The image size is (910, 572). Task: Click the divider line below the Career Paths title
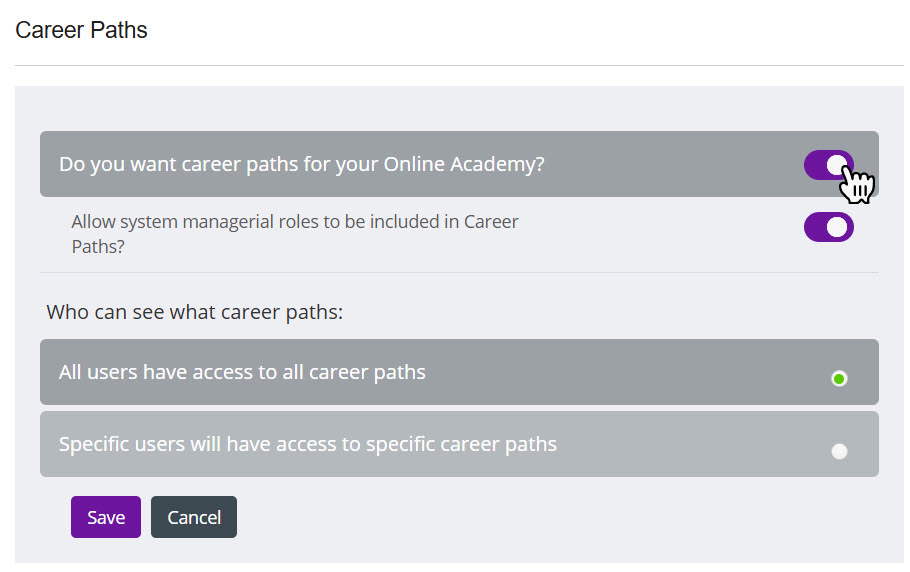[x=459, y=66]
